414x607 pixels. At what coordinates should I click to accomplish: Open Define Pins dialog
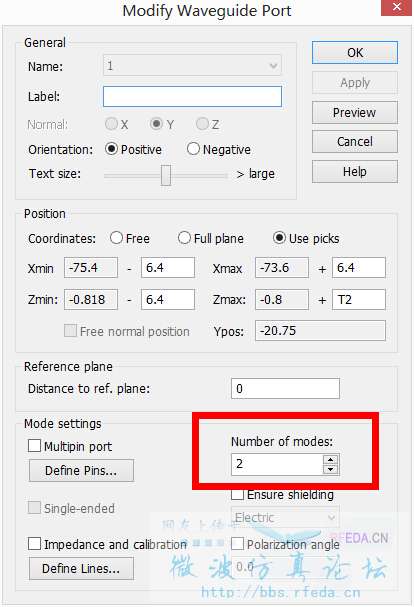click(81, 471)
